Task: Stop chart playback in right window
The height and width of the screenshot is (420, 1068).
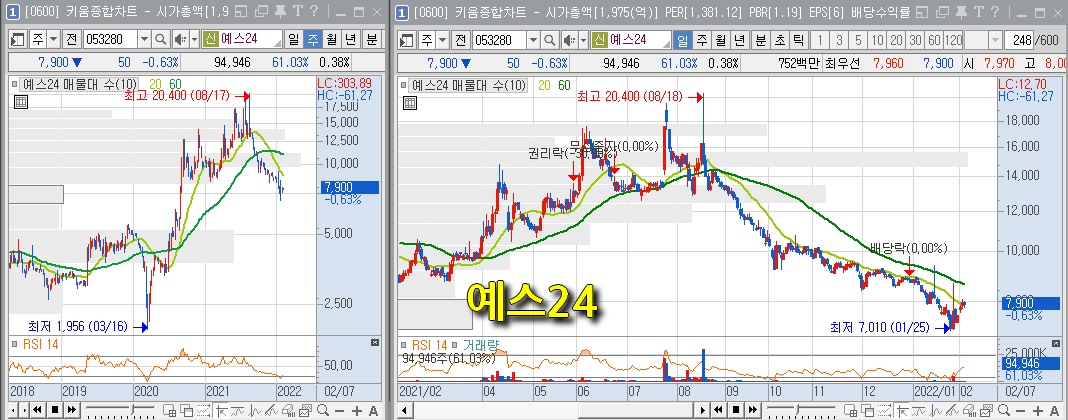Action: tap(735, 410)
